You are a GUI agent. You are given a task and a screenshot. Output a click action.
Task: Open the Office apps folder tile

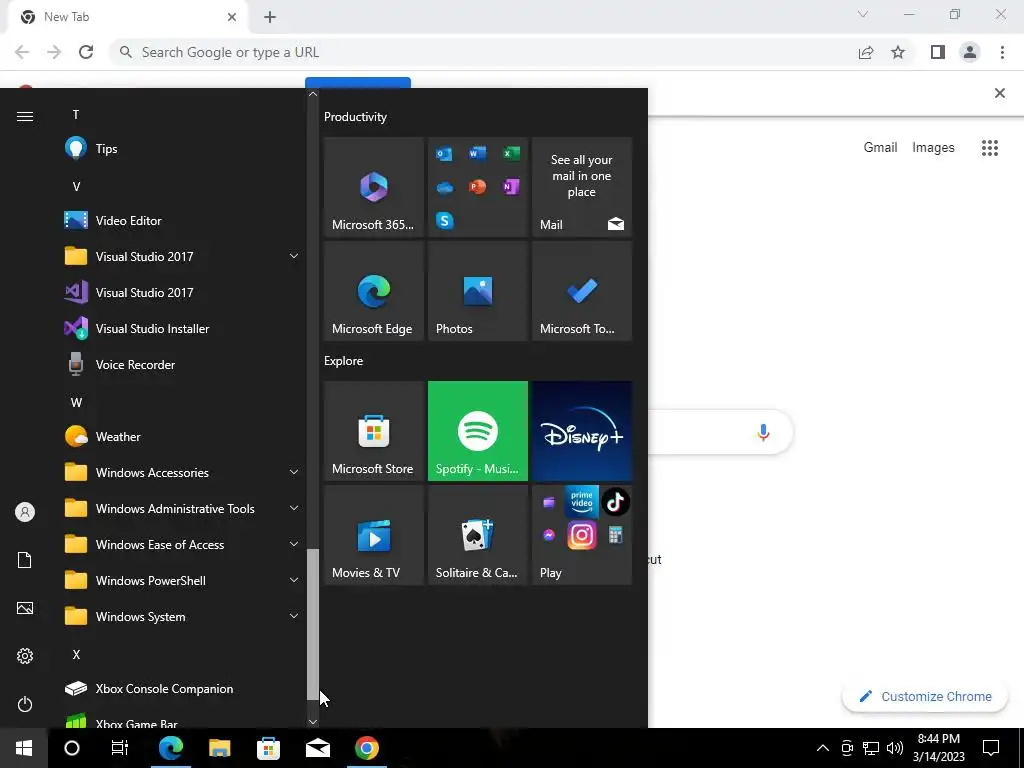click(477, 187)
